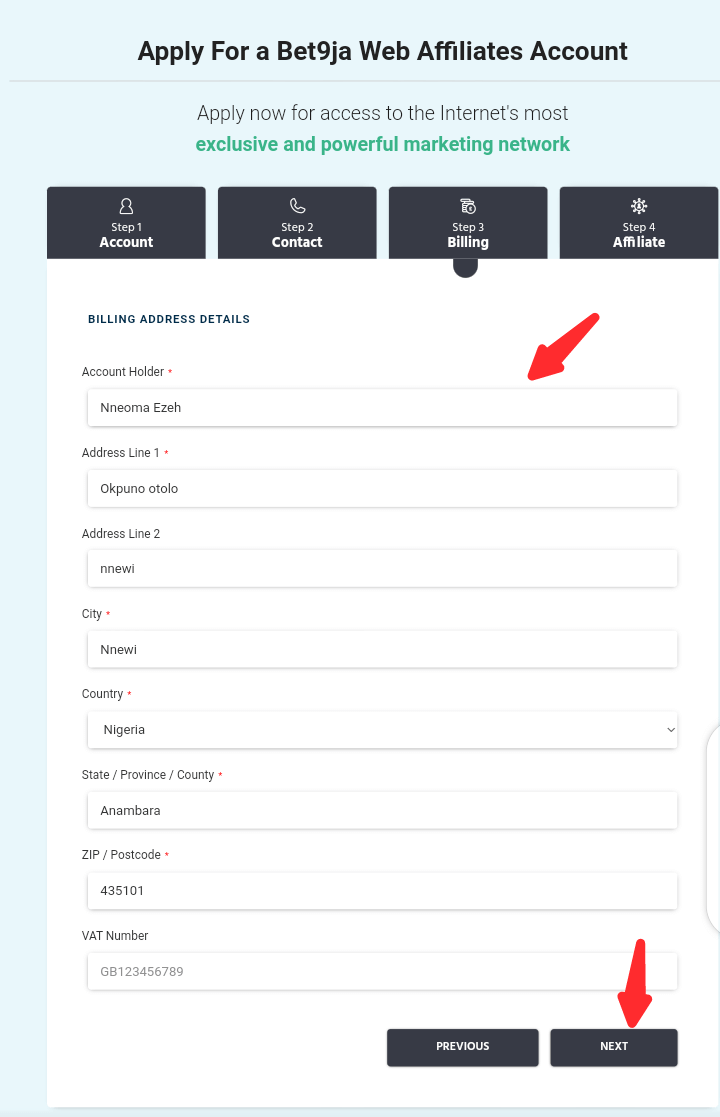Expand the Country dropdown showing Nigeria
Image resolution: width=720 pixels, height=1117 pixels.
pos(382,729)
